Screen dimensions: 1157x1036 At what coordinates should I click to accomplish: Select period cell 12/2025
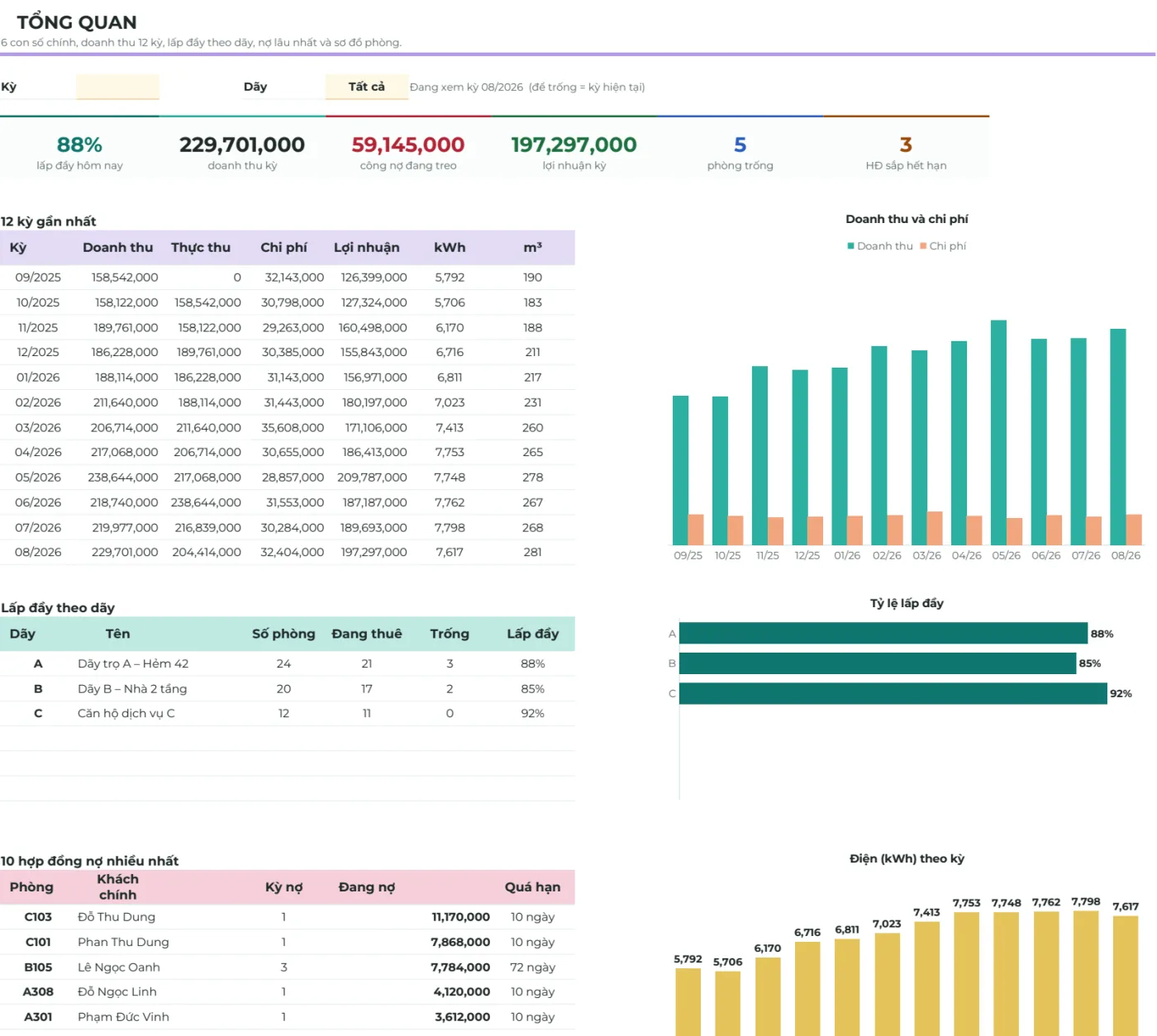point(38,352)
